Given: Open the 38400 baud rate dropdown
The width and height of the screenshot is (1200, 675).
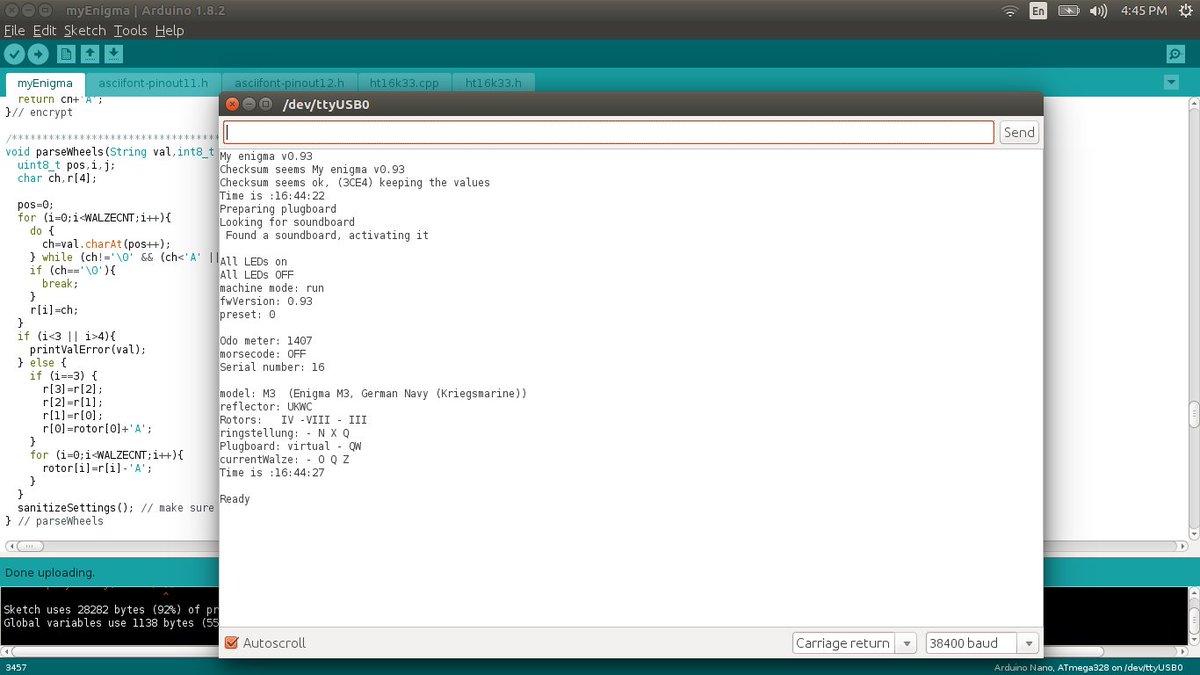Looking at the screenshot, I should tap(982, 643).
